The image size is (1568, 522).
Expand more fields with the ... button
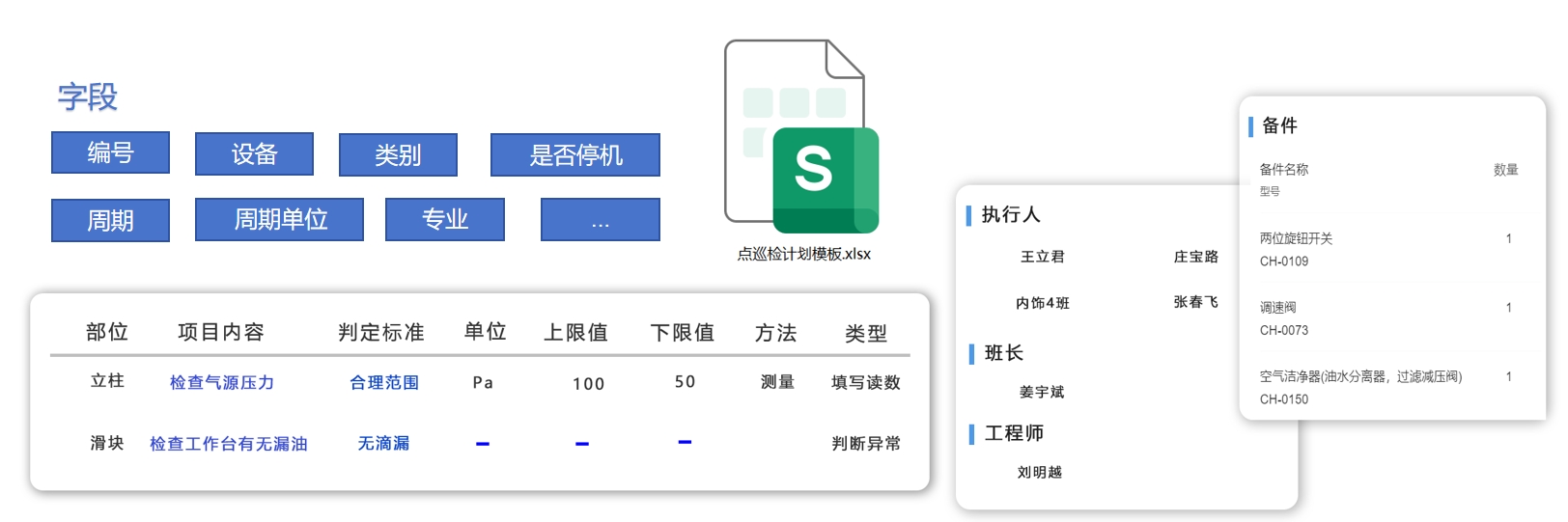(x=601, y=220)
